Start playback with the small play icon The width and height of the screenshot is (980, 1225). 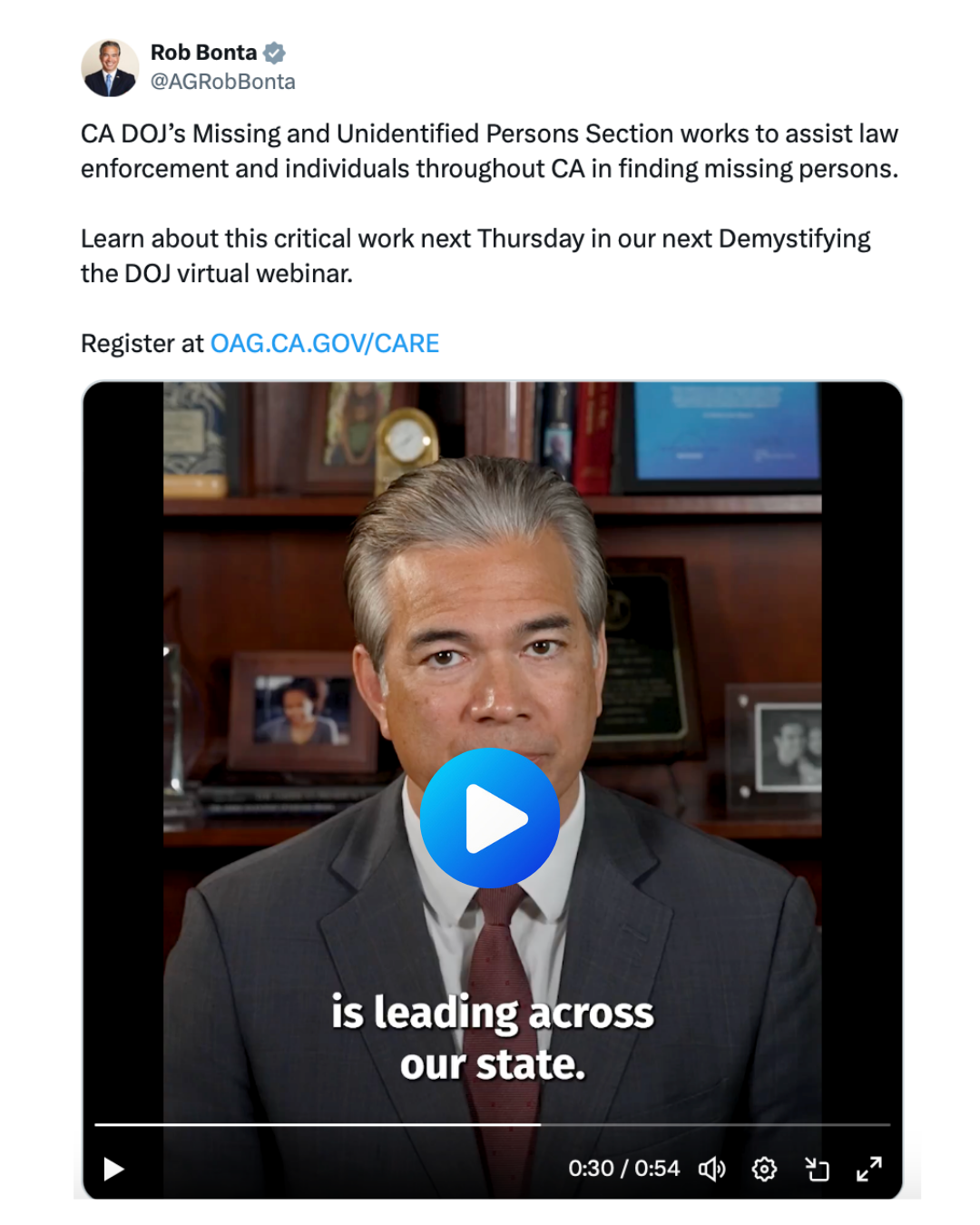tap(113, 1169)
